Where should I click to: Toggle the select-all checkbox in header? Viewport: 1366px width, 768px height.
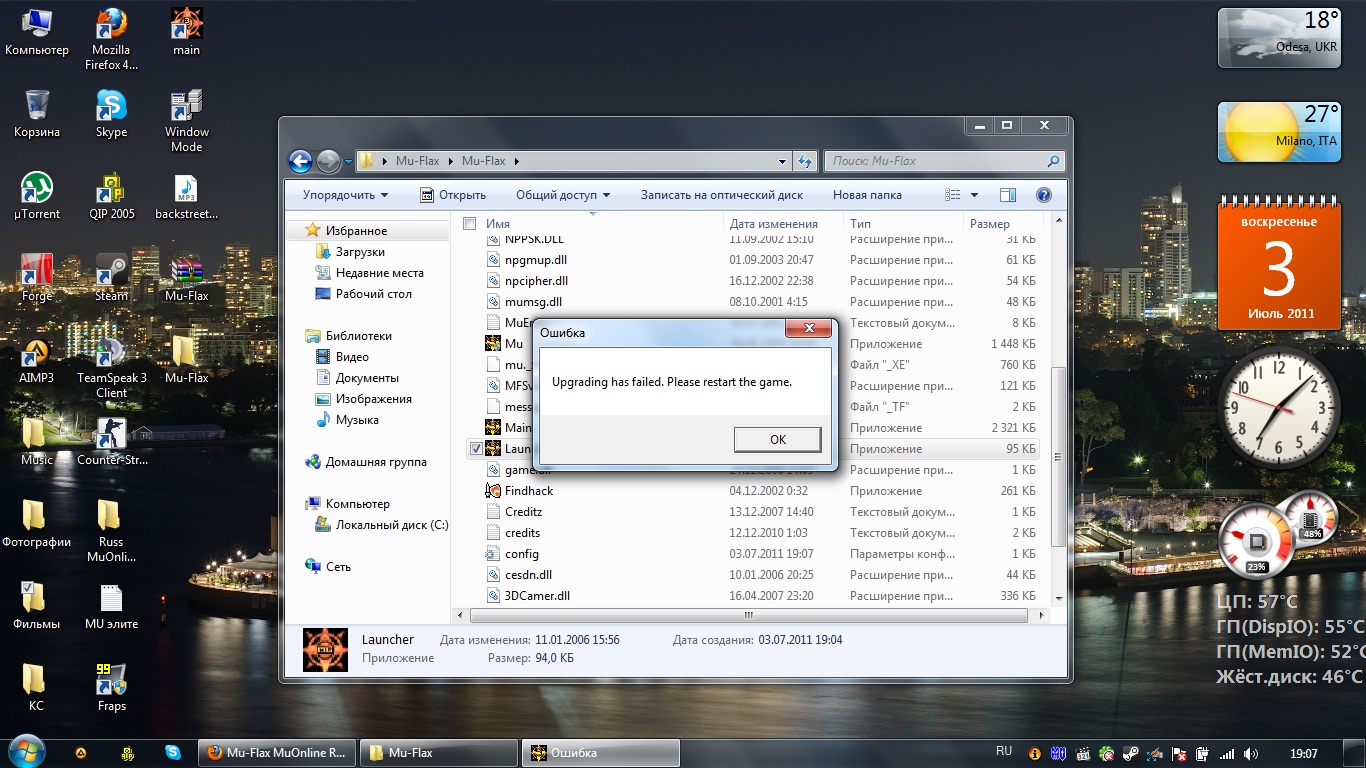tap(470, 224)
